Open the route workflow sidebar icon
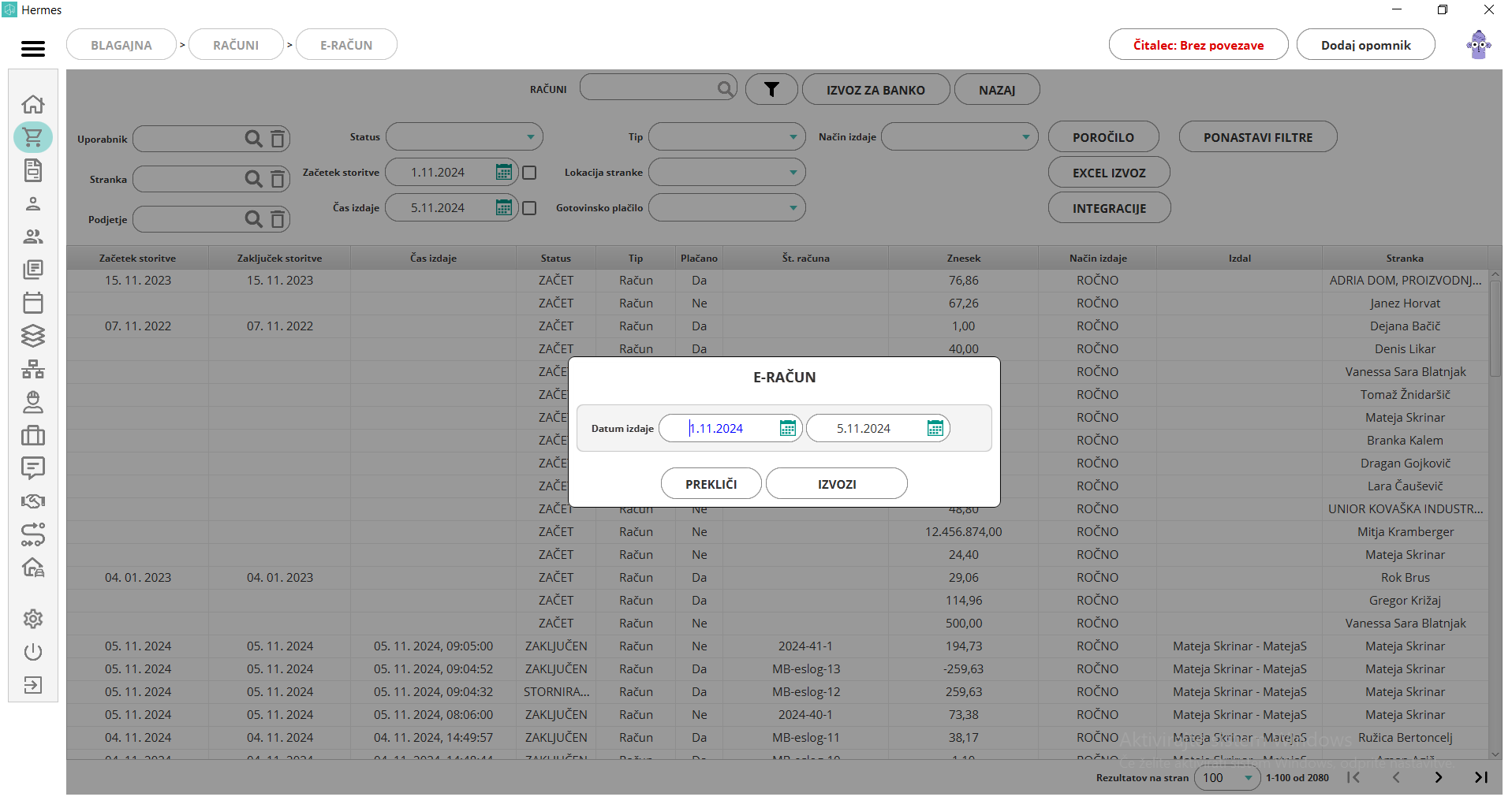The image size is (1512, 808). (x=33, y=534)
